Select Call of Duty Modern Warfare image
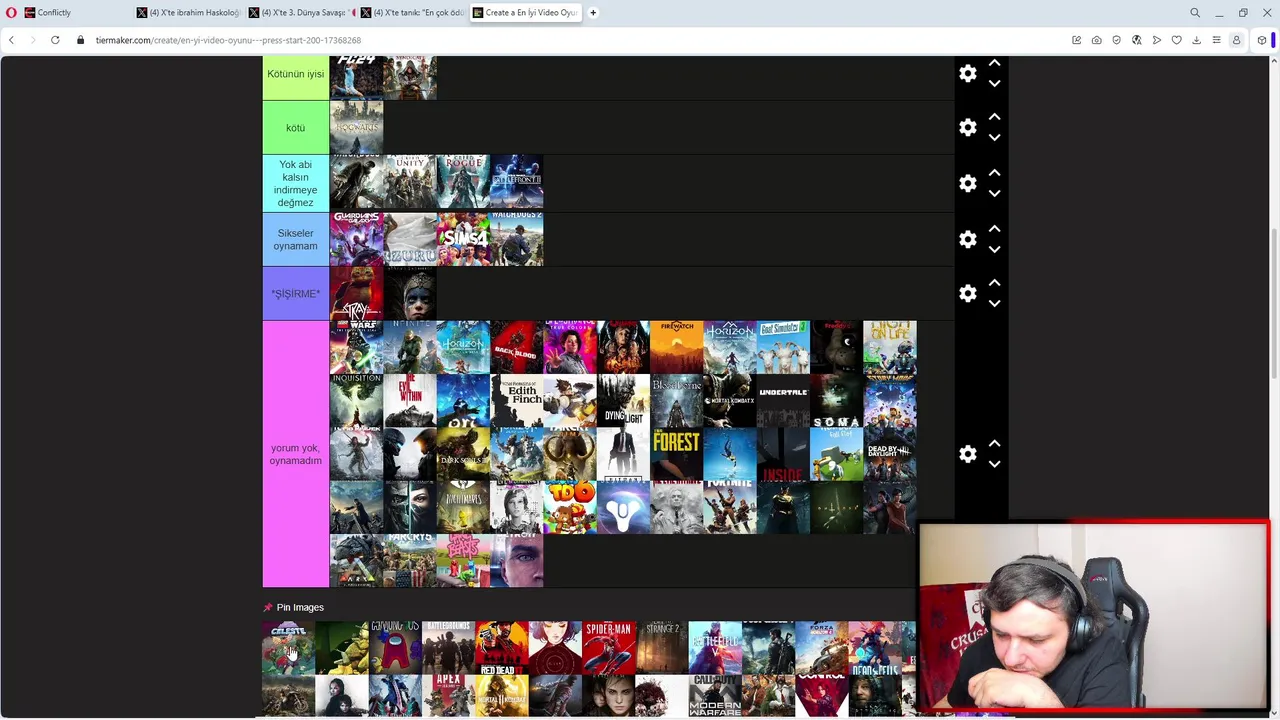This screenshot has width=1280, height=720. coord(714,697)
